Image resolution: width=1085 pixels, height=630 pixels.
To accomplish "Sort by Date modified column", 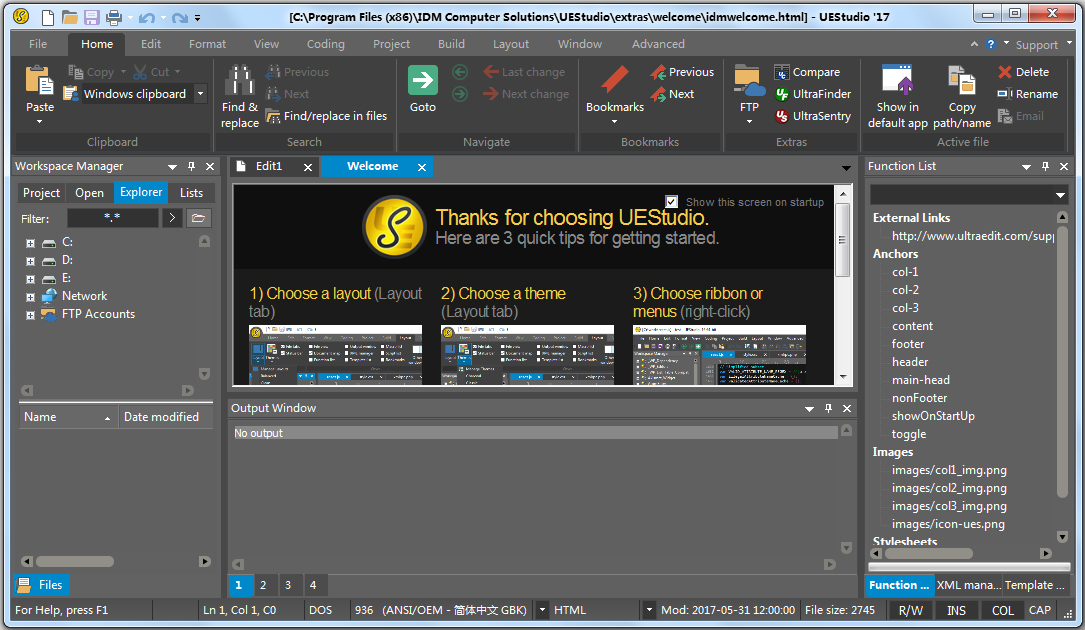I will 165,417.
